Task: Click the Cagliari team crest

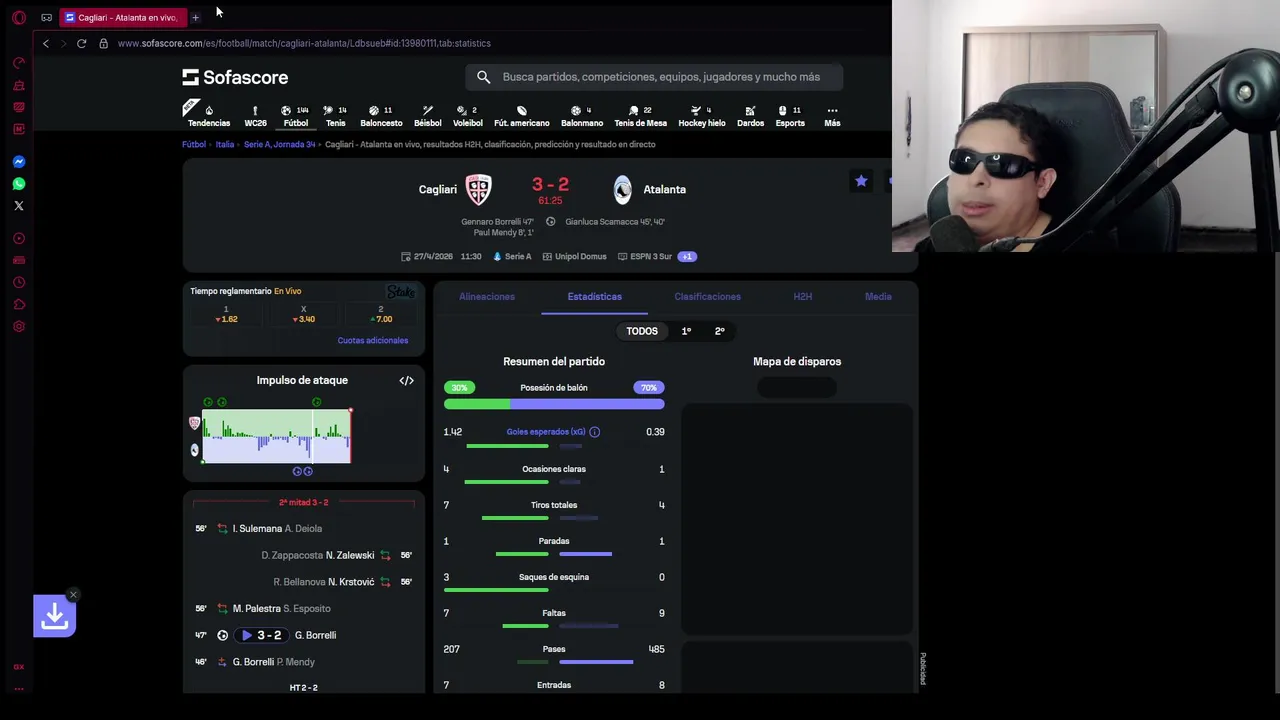Action: 479,189
